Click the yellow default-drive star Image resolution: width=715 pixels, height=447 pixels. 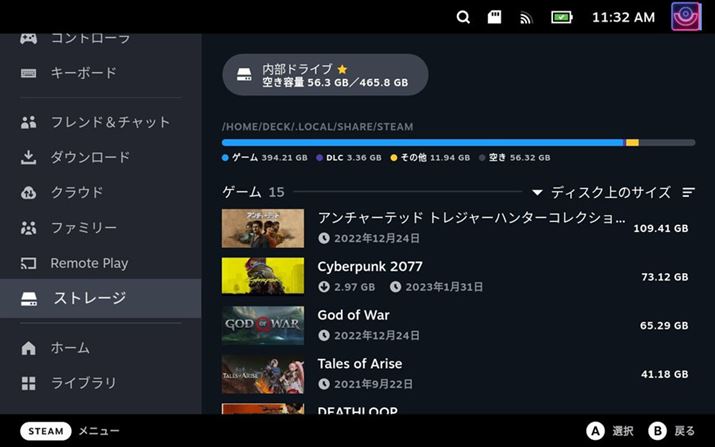342,69
